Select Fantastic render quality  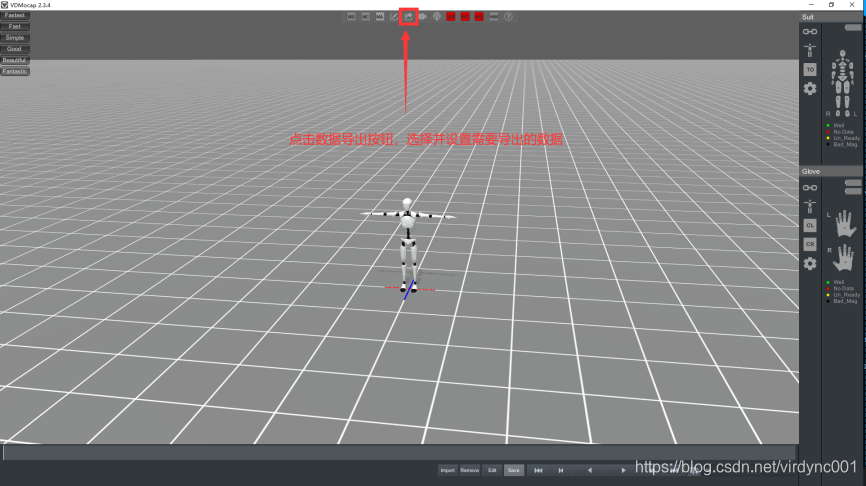pyautogui.click(x=15, y=72)
